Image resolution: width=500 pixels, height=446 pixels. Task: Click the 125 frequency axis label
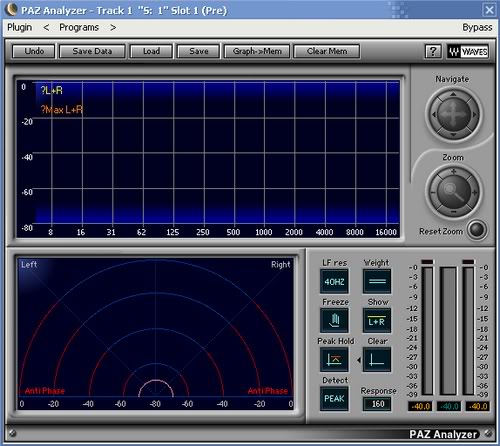point(173,232)
